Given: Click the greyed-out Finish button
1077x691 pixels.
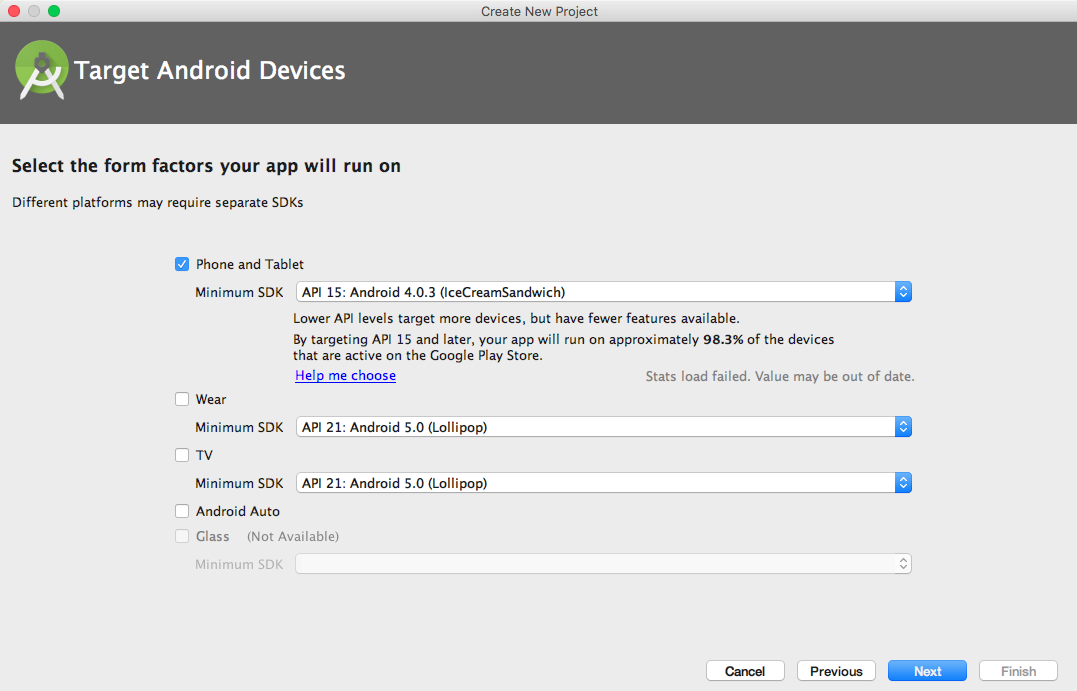Looking at the screenshot, I should point(1018,671).
